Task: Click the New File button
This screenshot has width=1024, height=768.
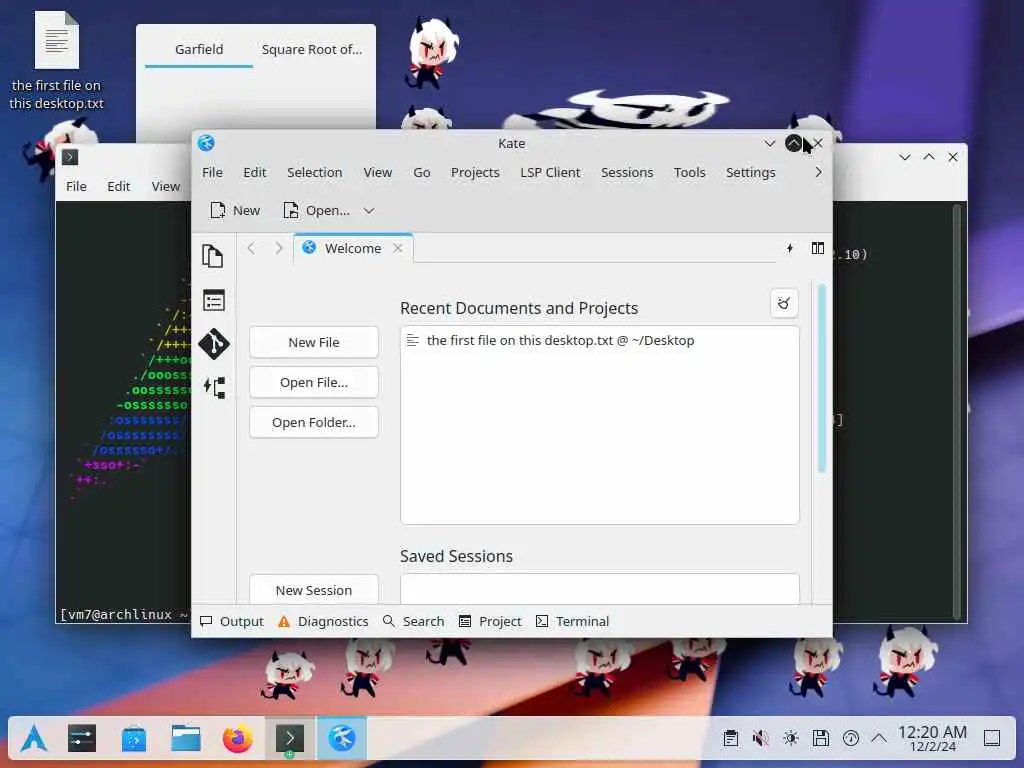Action: 313,342
